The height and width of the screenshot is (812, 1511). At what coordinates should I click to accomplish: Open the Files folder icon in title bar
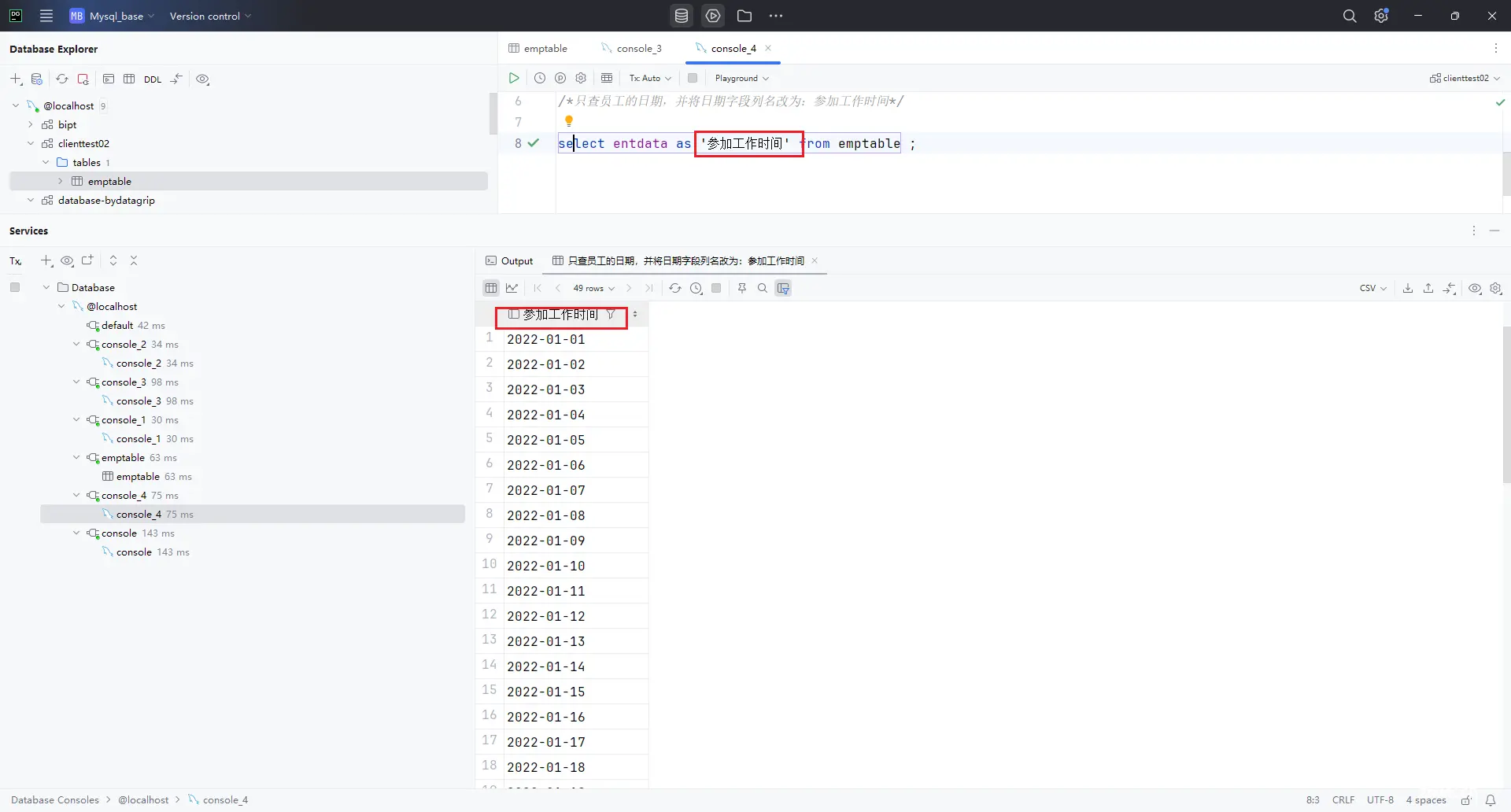(744, 16)
